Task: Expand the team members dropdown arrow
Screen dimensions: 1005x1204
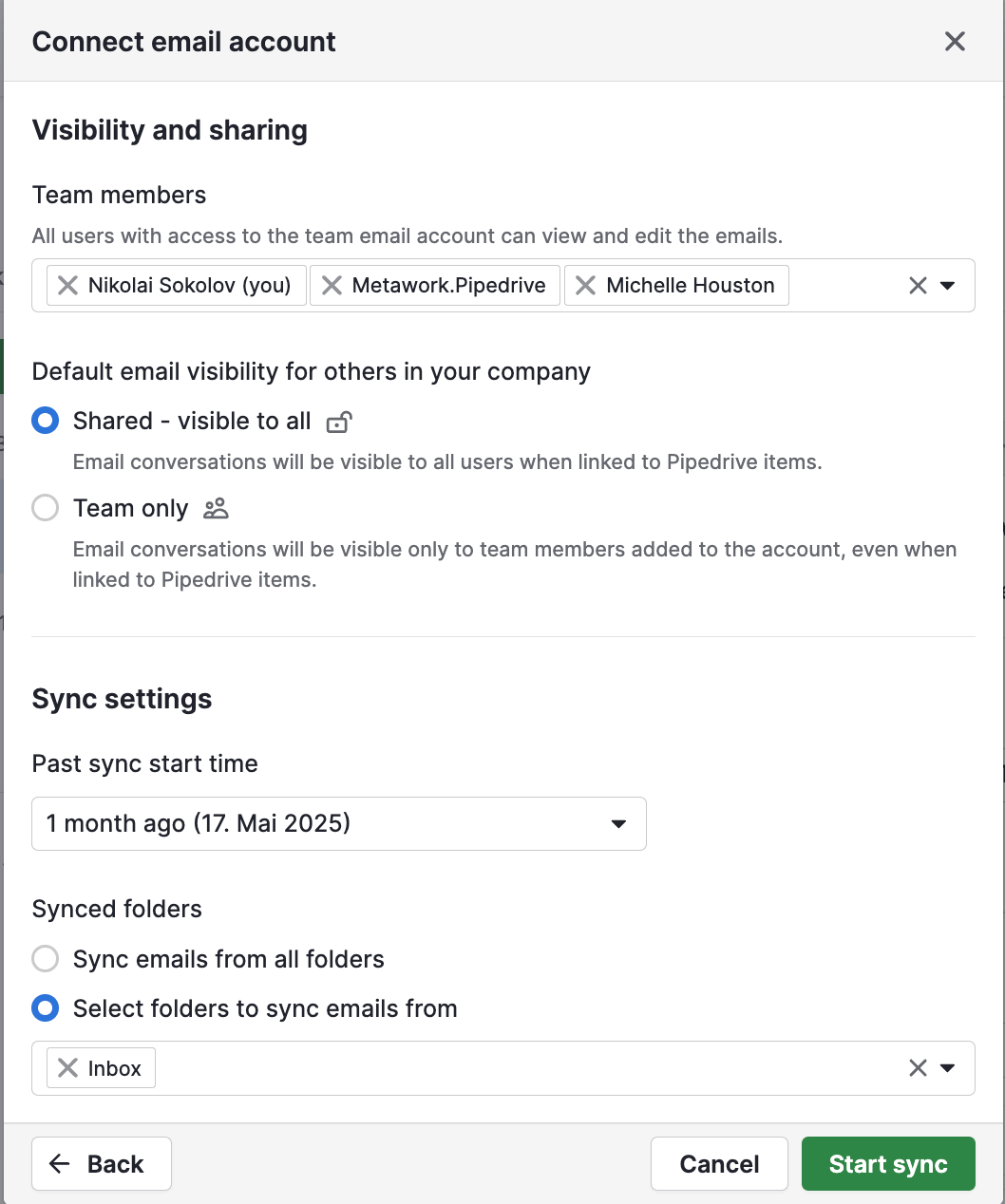Action: pyautogui.click(x=947, y=286)
